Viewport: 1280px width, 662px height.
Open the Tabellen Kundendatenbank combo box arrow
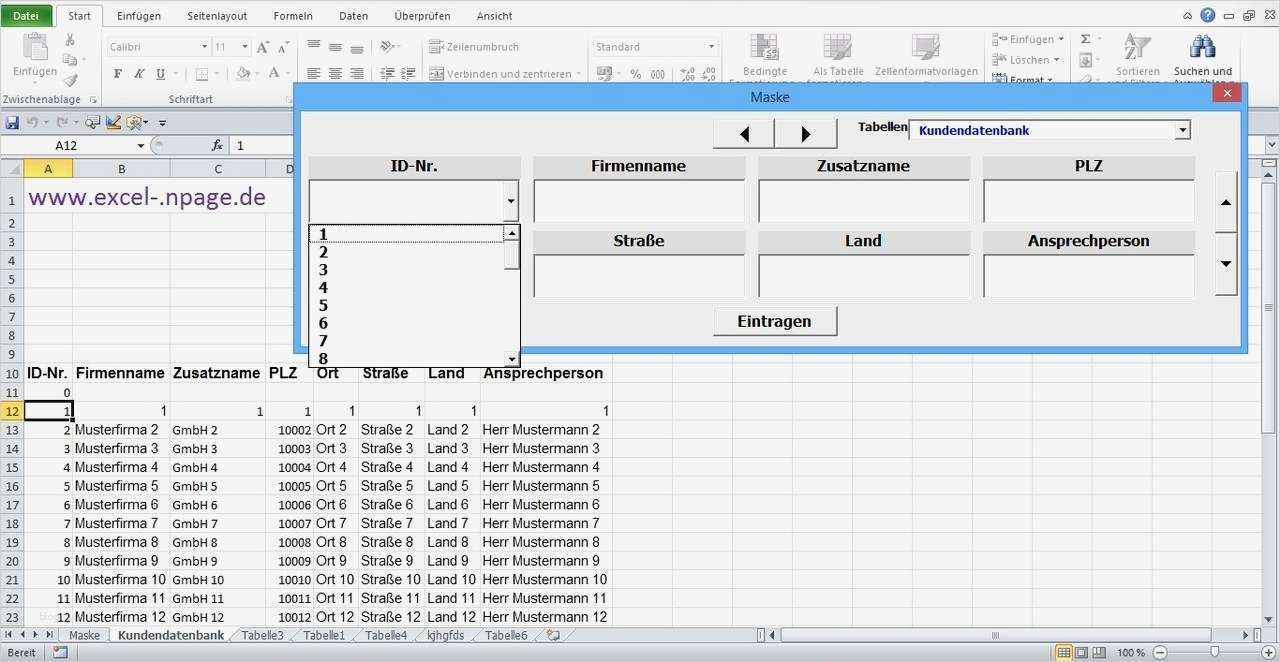click(1182, 130)
